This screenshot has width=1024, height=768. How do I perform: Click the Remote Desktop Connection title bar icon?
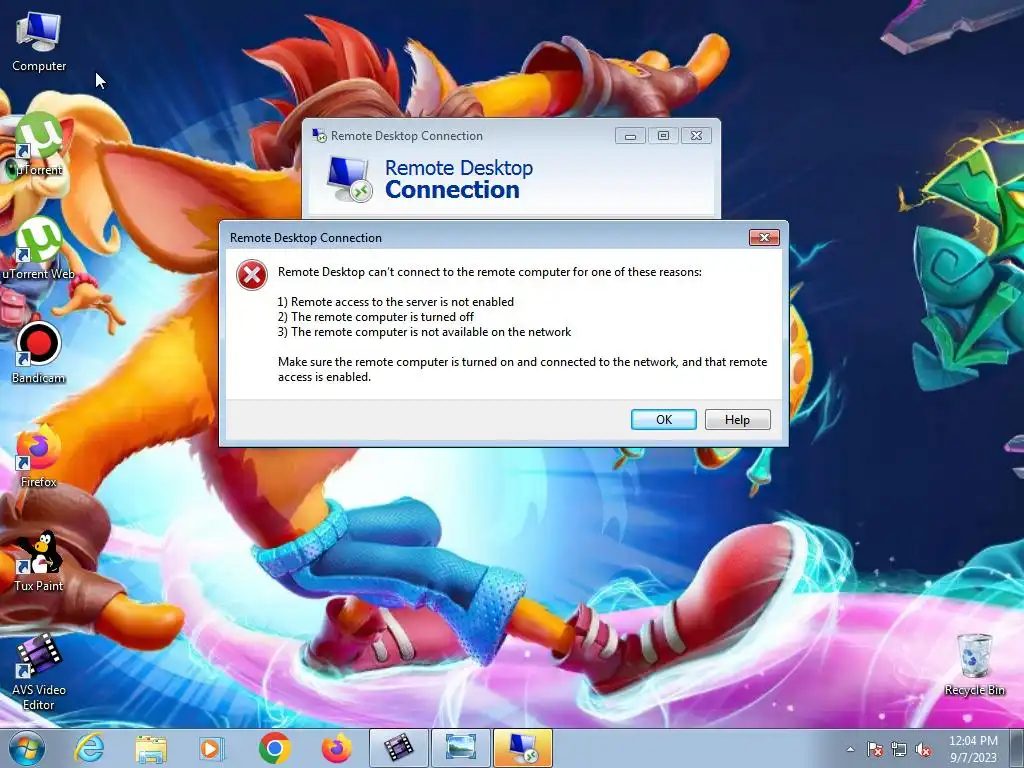click(x=319, y=135)
